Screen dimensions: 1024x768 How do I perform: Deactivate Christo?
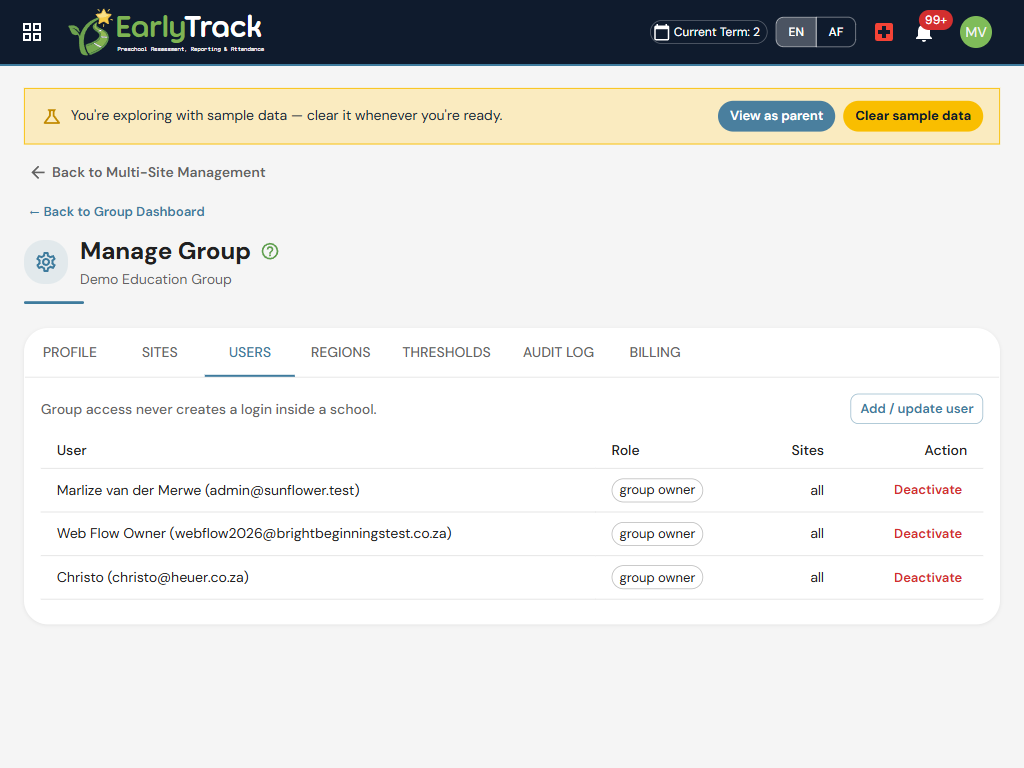(927, 577)
